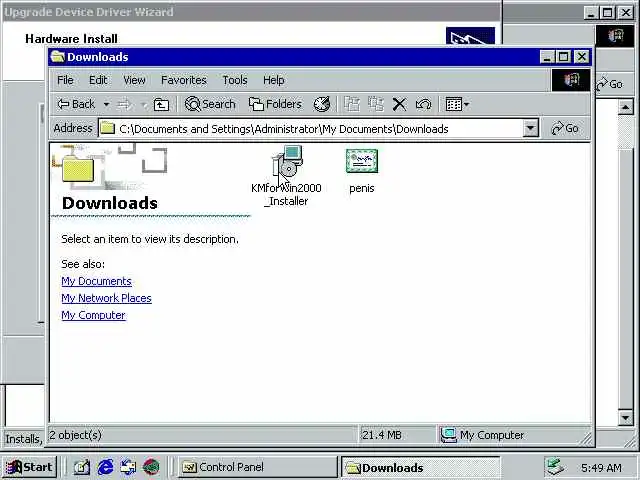
Task: Open the My Computer link
Action: point(93,315)
